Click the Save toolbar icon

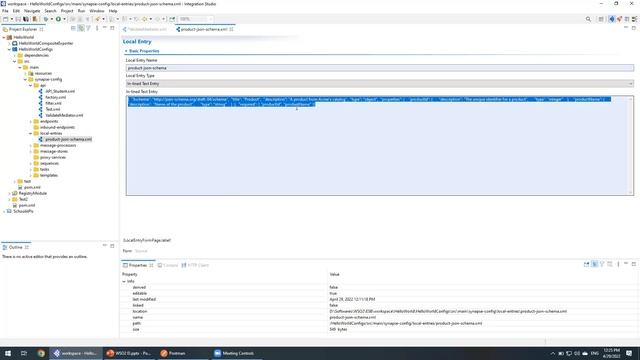18,19
